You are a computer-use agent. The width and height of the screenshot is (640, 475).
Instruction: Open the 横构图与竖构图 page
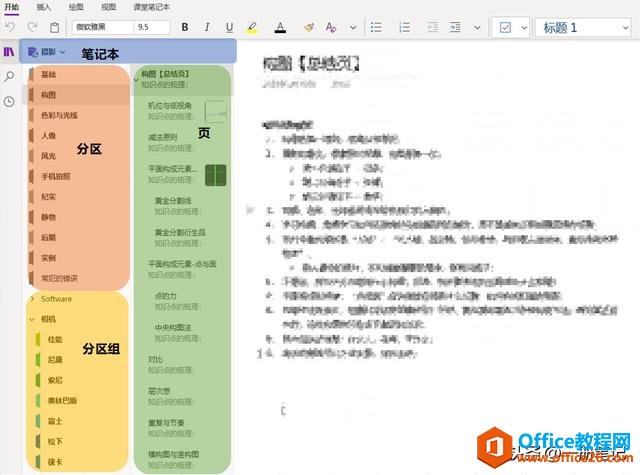(x=183, y=460)
